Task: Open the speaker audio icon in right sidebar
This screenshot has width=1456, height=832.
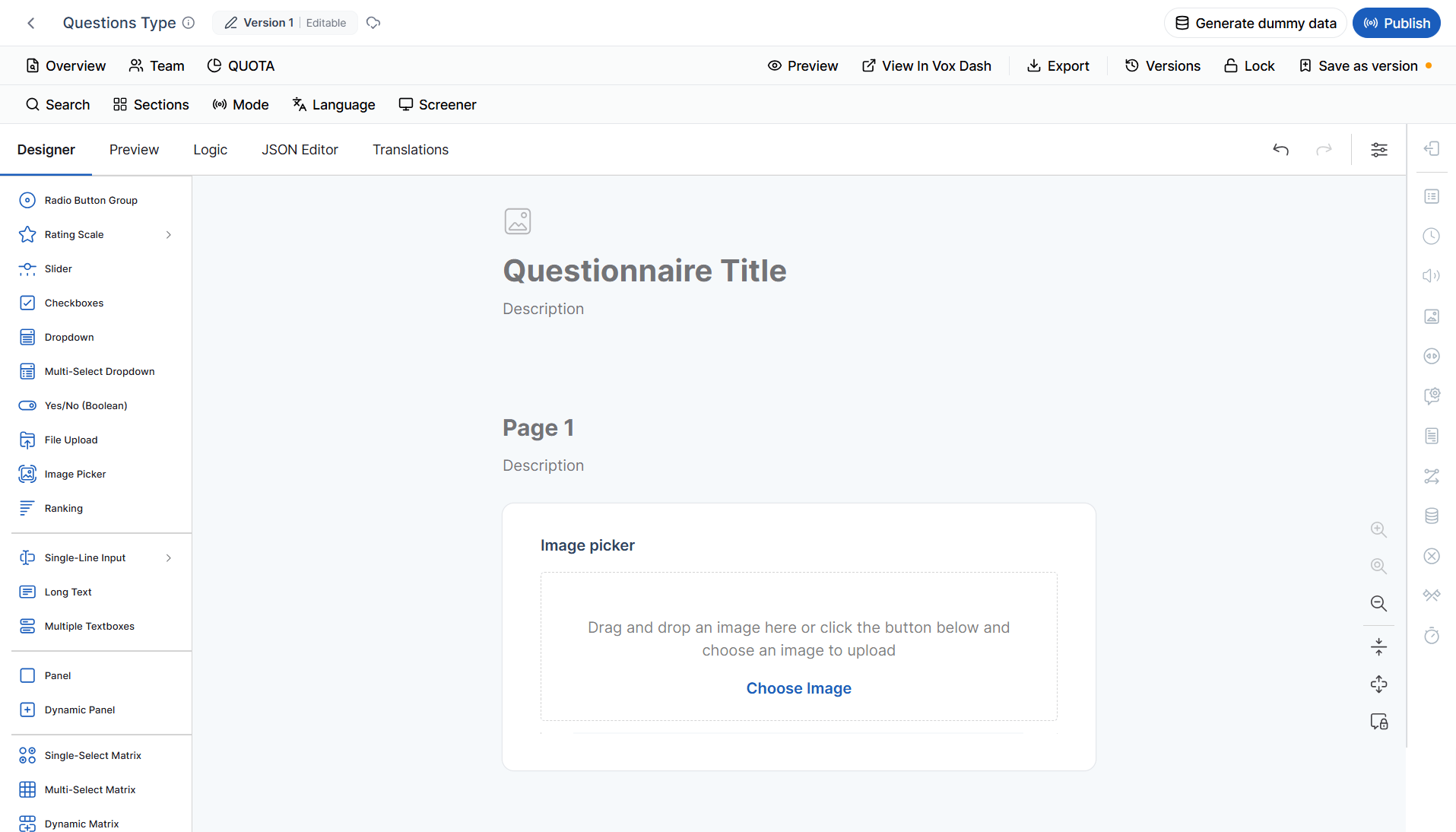Action: click(x=1432, y=276)
